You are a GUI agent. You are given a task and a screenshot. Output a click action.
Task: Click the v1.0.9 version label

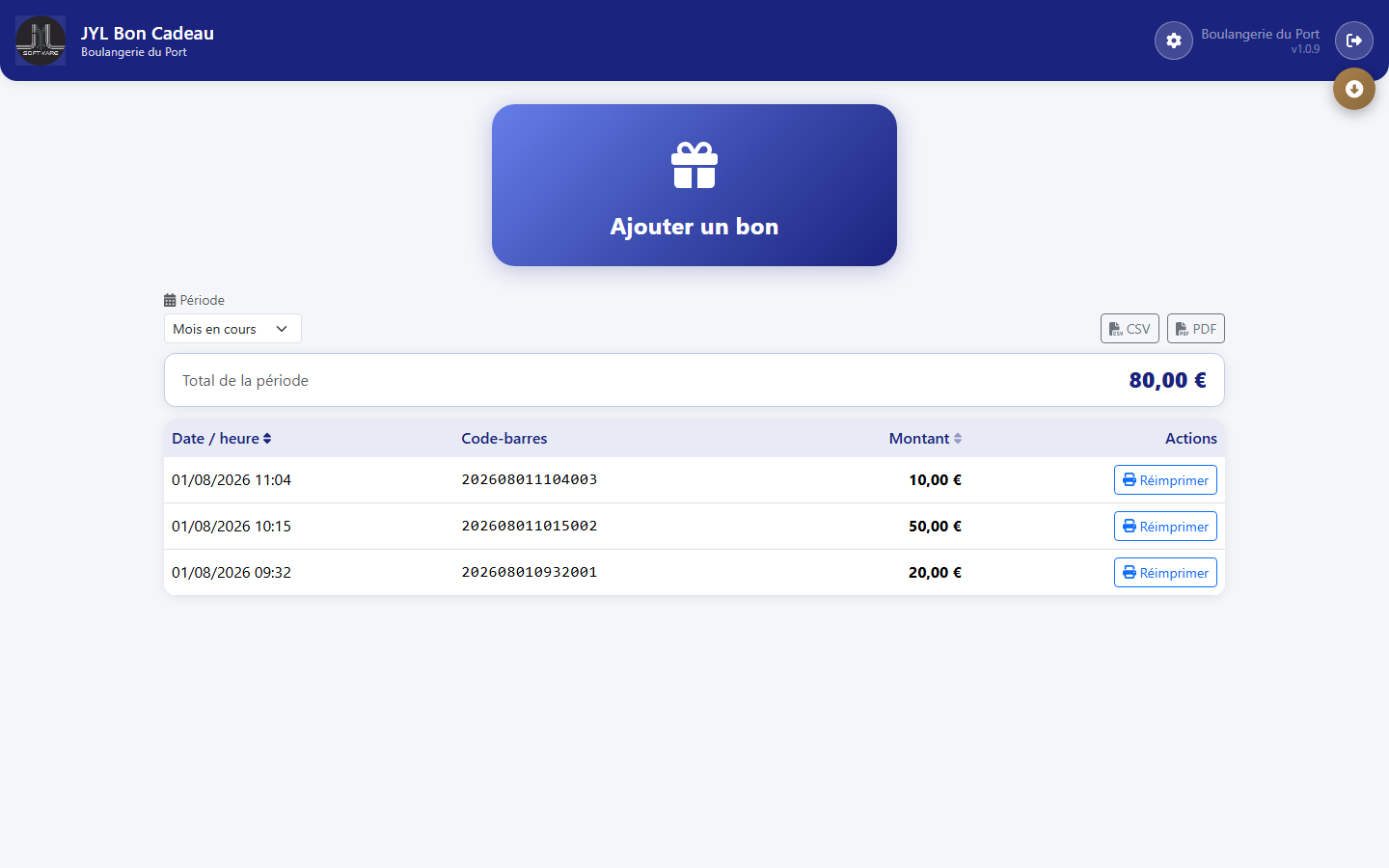[1305, 49]
